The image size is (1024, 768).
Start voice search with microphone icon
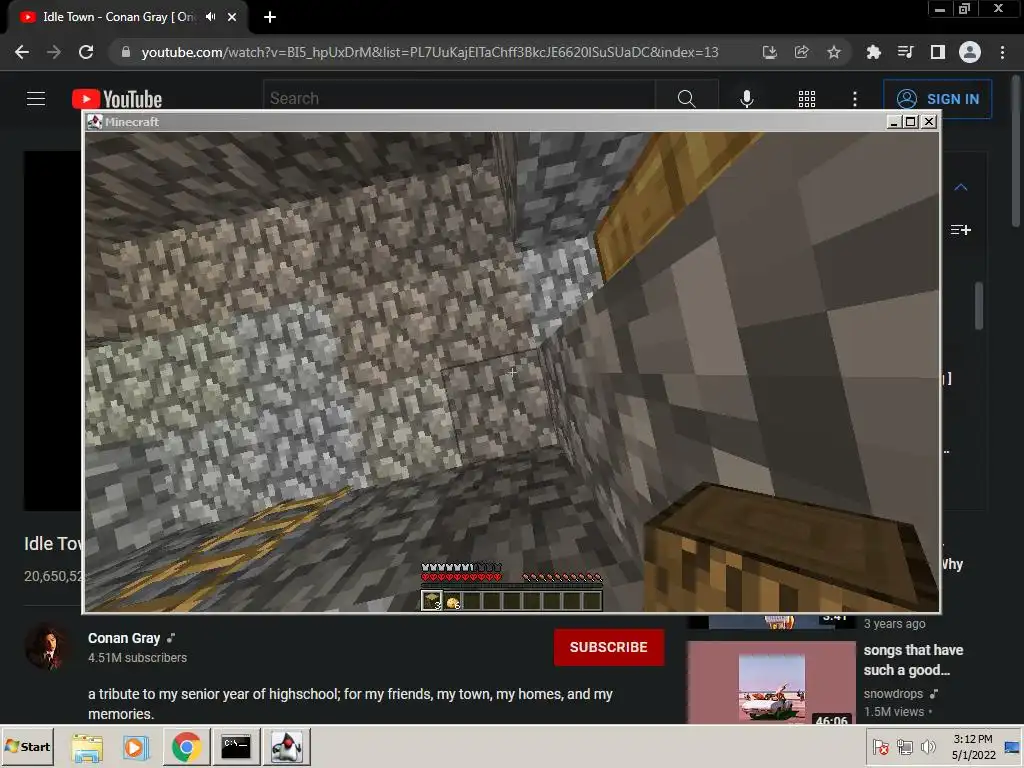coord(746,99)
